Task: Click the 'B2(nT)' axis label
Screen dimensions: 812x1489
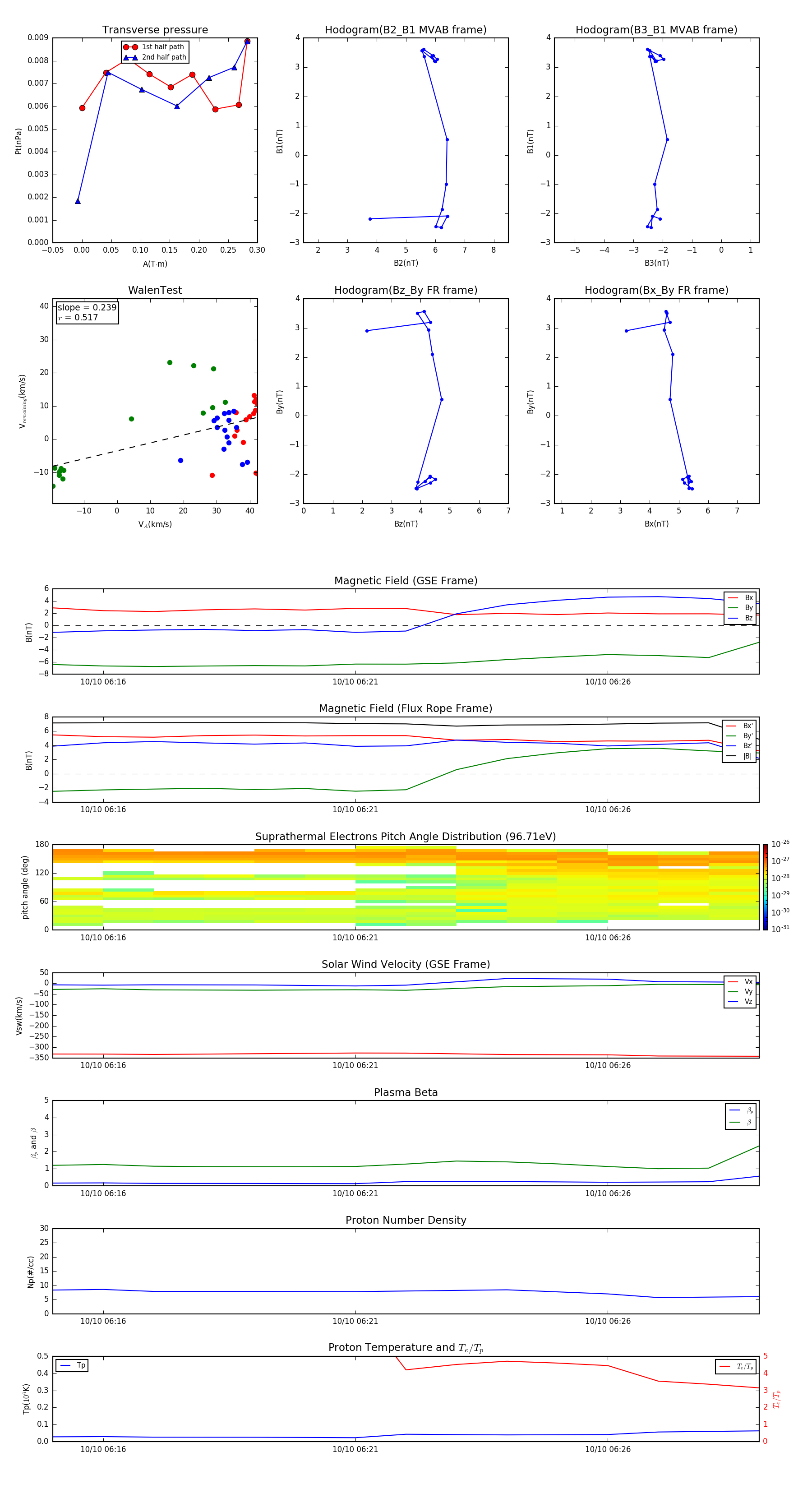Action: click(x=406, y=264)
